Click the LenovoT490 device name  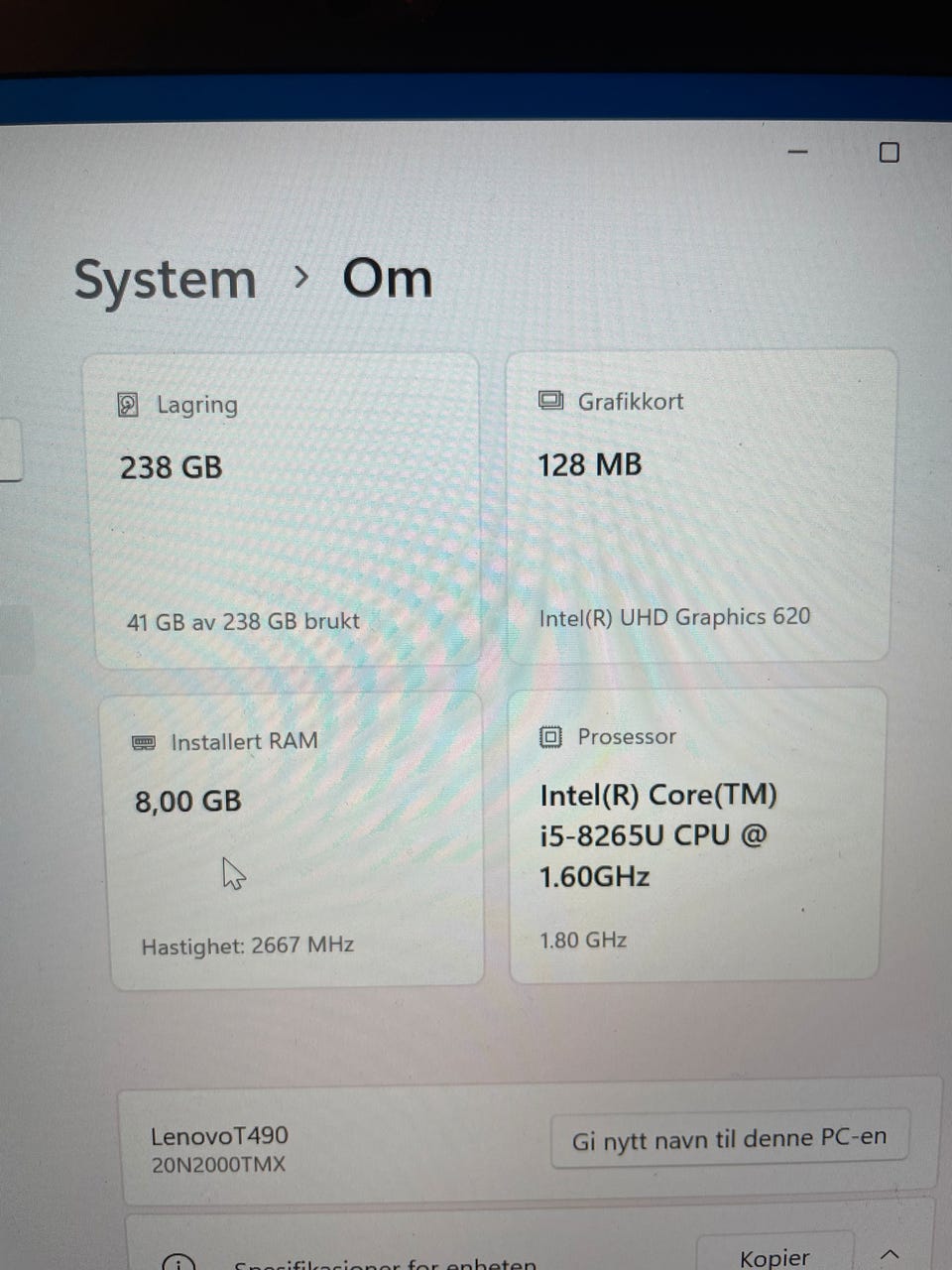[219, 1136]
